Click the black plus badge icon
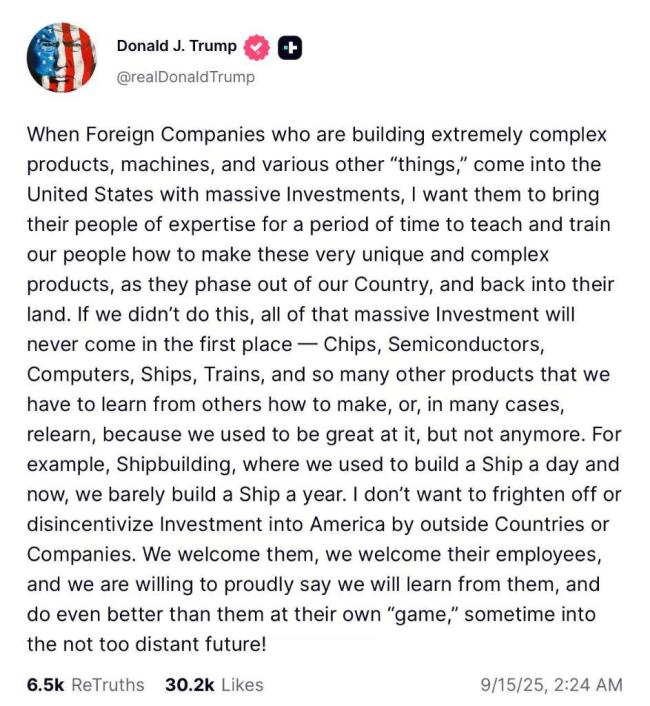This screenshot has height=706, width=650. click(290, 47)
